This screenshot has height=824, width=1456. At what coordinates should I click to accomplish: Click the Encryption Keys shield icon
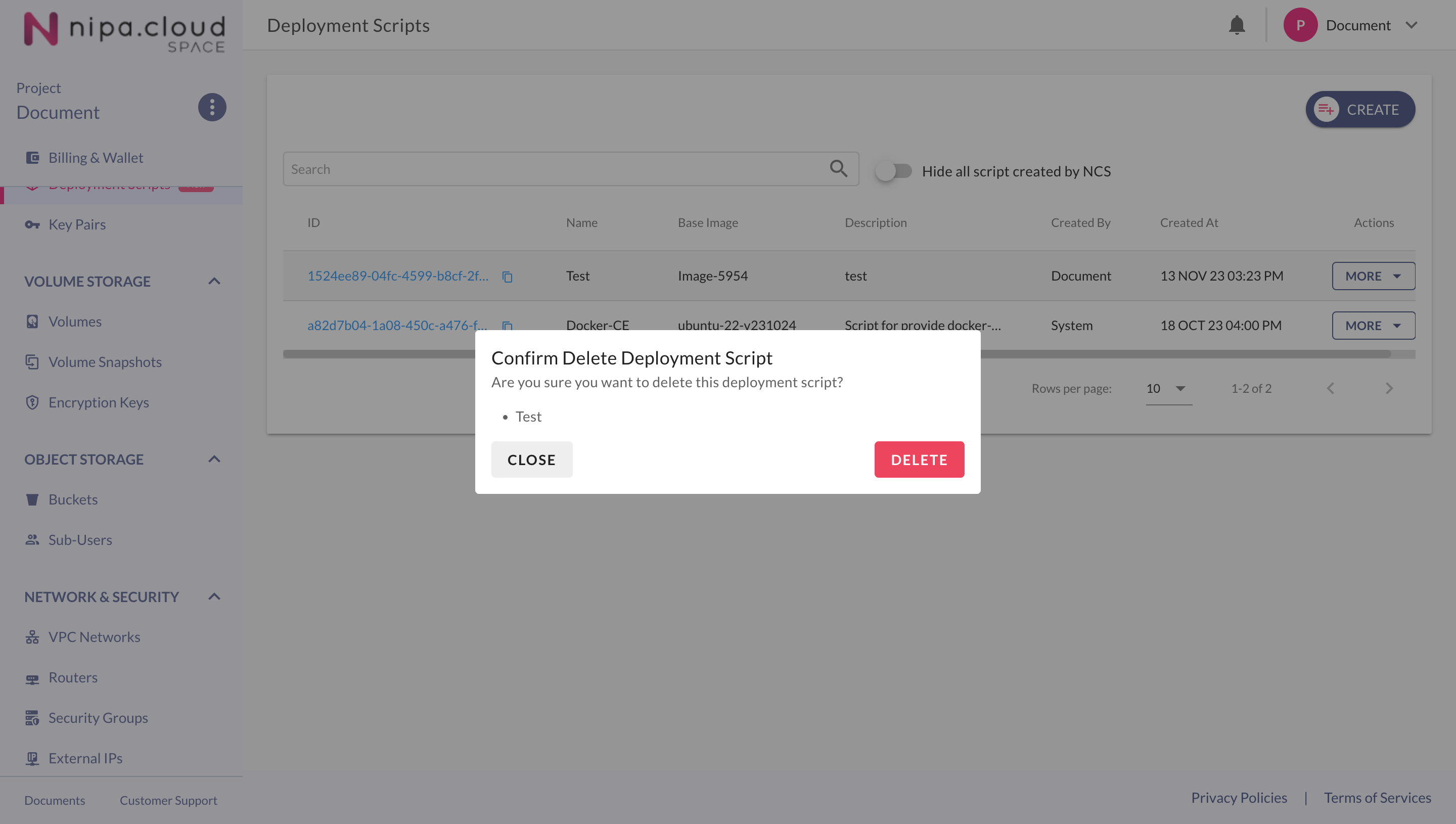[32, 402]
